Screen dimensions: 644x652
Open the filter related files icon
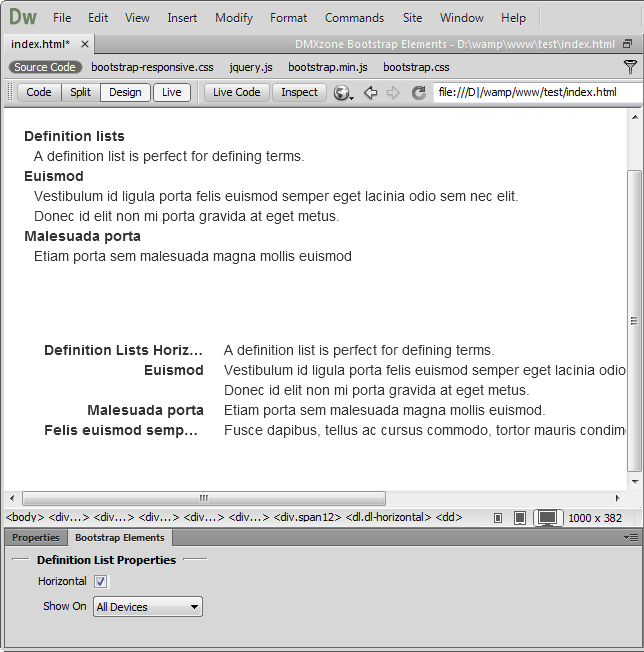click(630, 67)
